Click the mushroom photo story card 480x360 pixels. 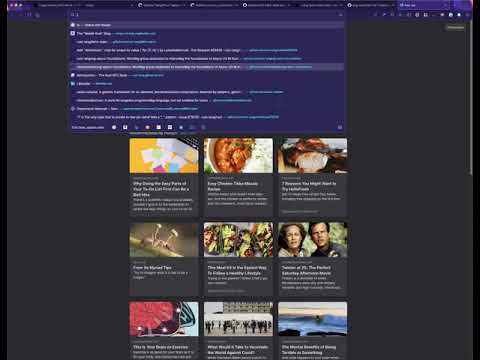[x=164, y=259]
